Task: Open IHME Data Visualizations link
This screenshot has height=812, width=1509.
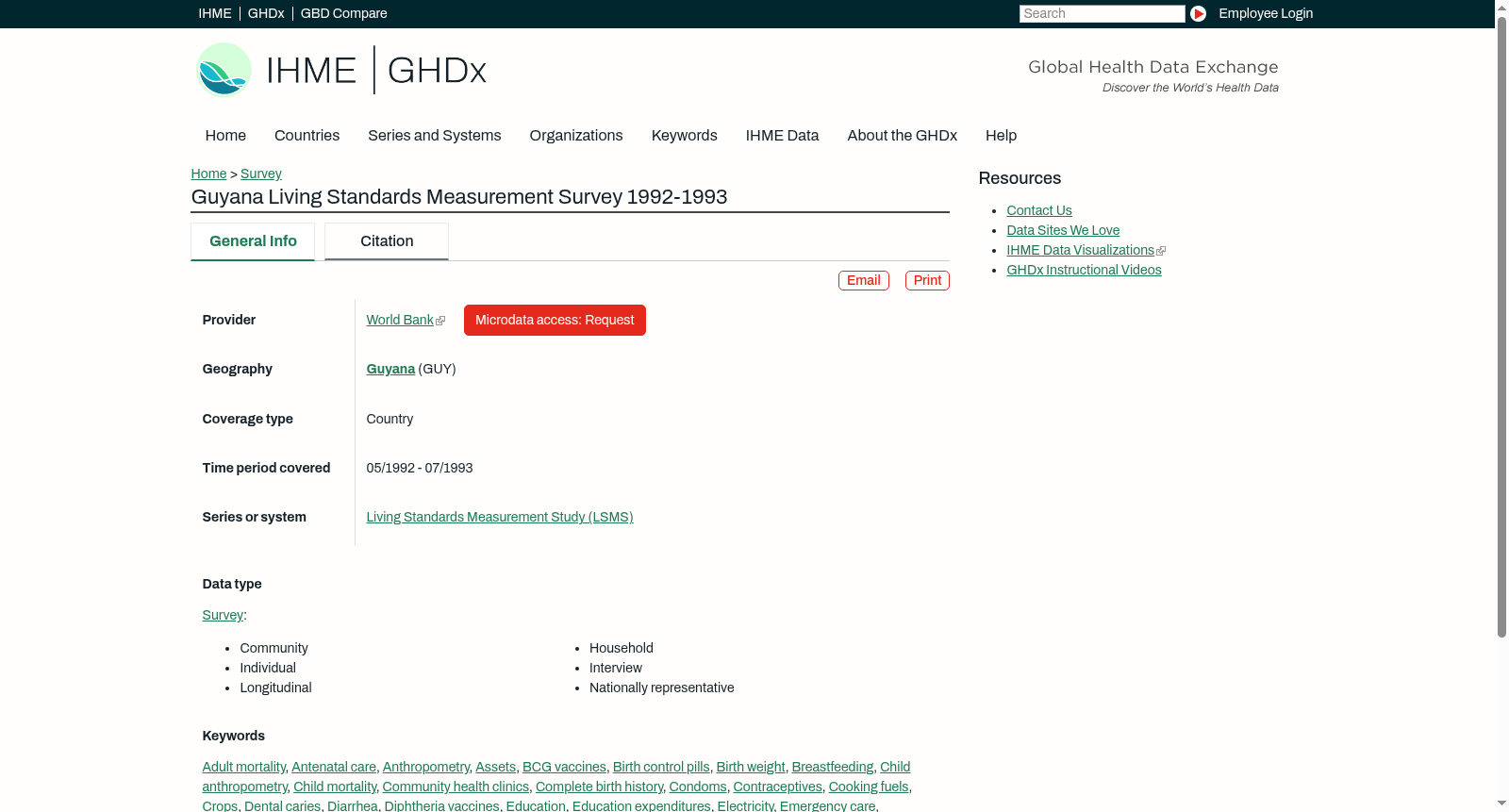Action: click(1081, 250)
